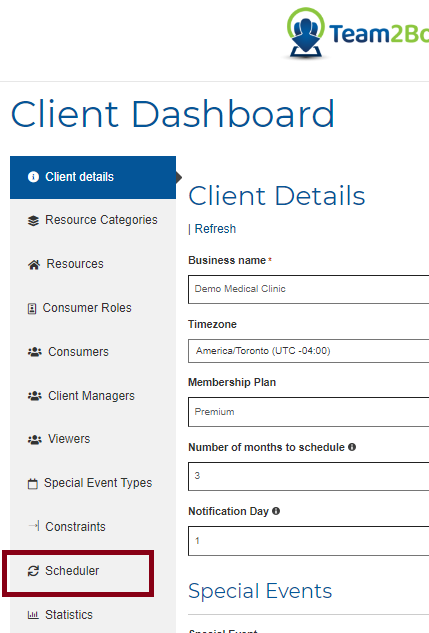
Task: Open the Timezone America/Toronto dropdown
Action: (309, 351)
